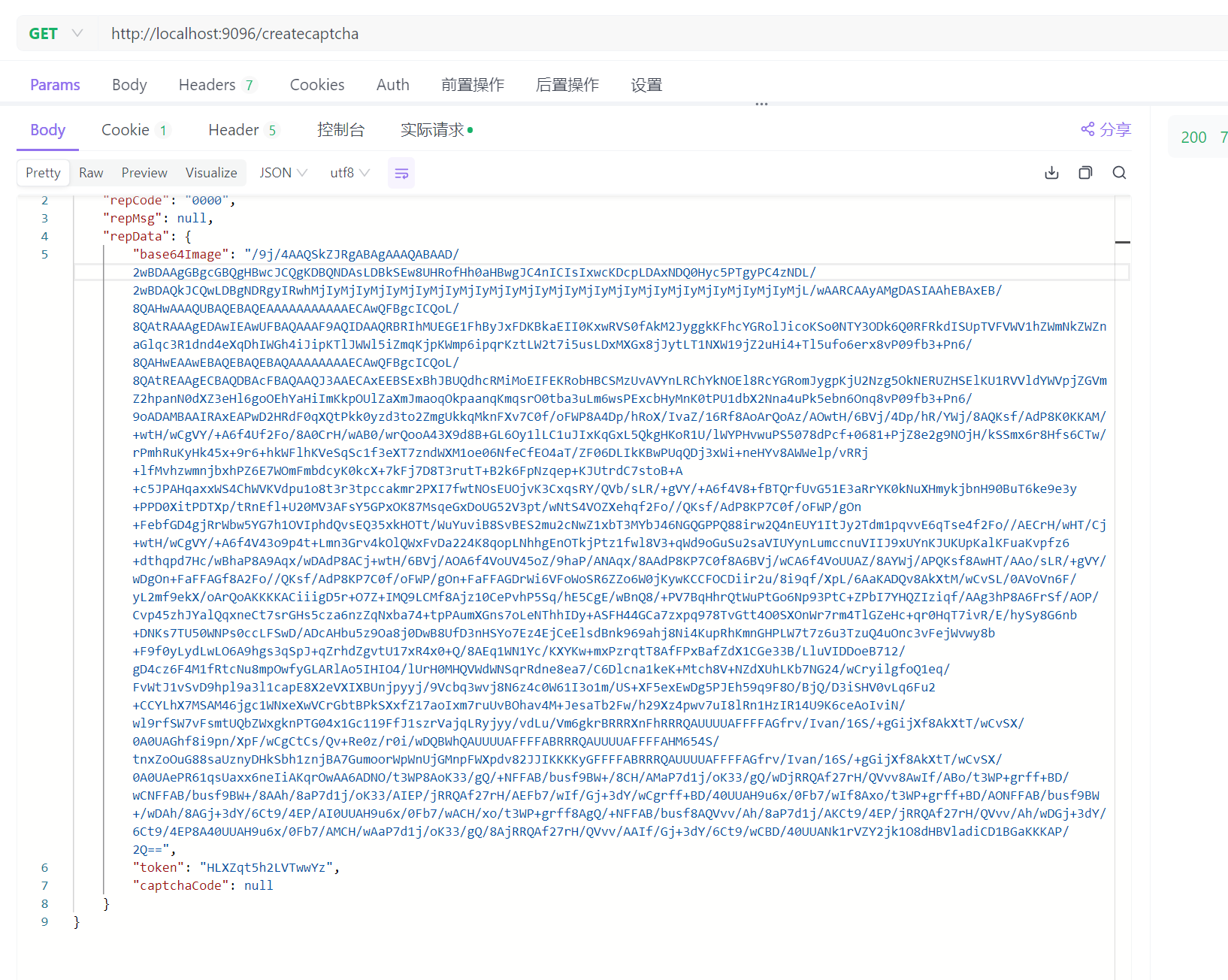The image size is (1228, 980).
Task: Click the "base64Image" key
Action: click(x=180, y=255)
